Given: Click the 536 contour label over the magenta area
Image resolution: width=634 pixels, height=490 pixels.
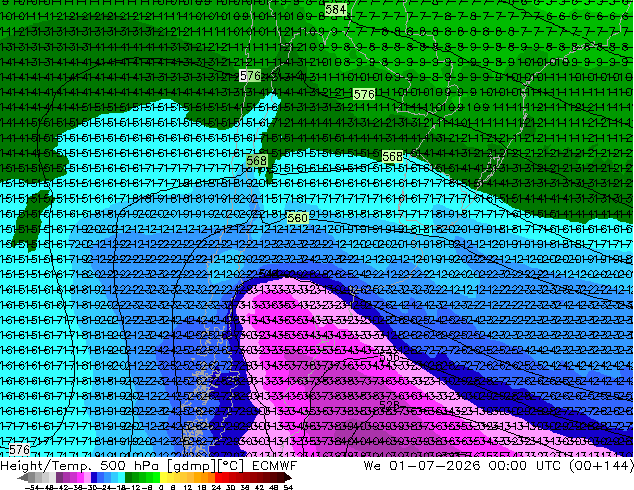Looking at the screenshot, I should click(x=389, y=357).
